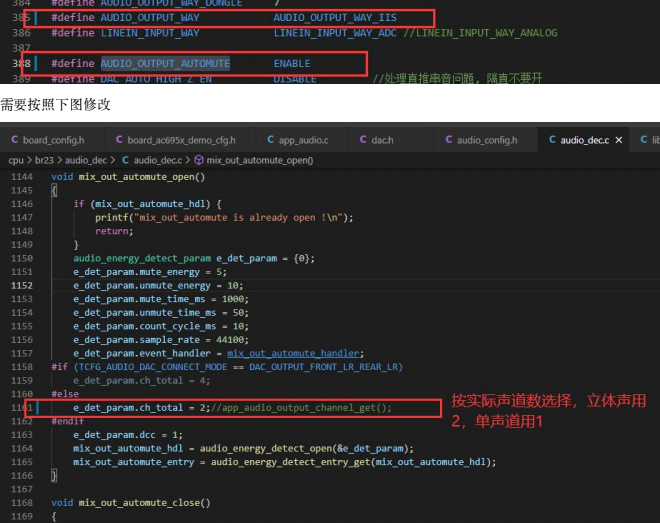Click the ENABLE value on line 388
The image size is (660, 523).
pos(292,64)
